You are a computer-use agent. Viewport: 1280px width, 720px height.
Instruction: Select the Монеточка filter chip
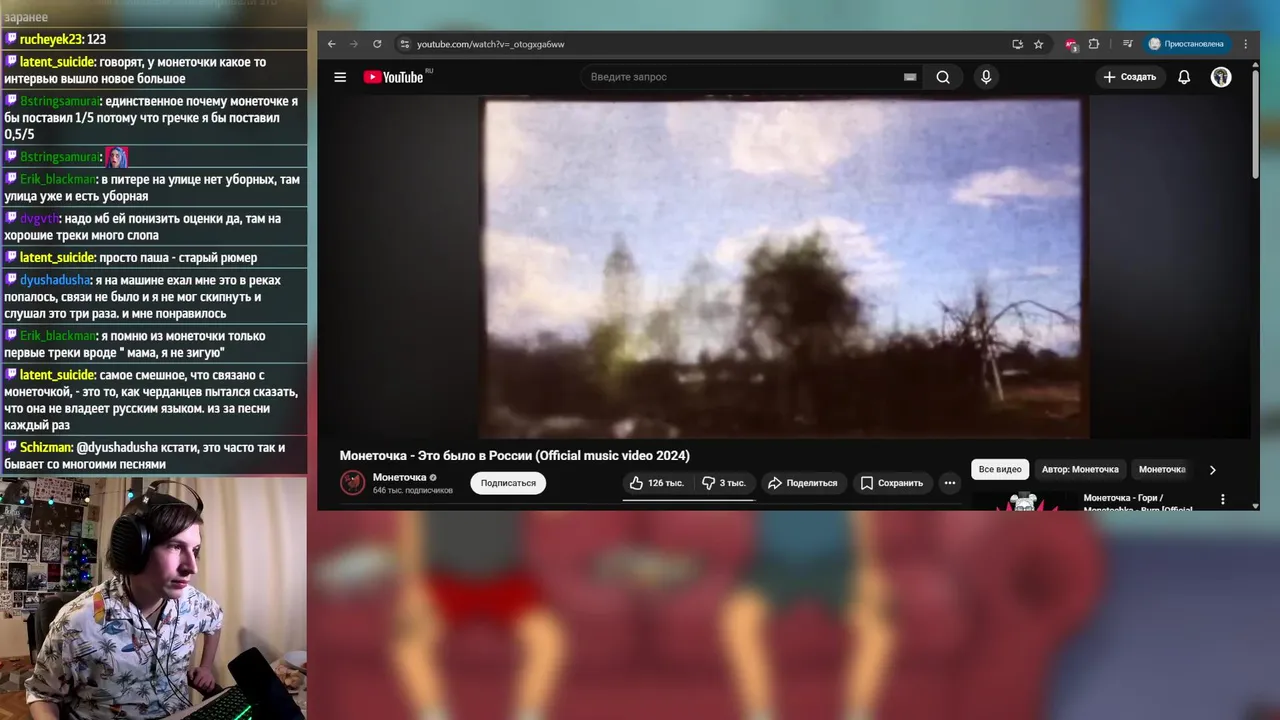[x=1162, y=469]
